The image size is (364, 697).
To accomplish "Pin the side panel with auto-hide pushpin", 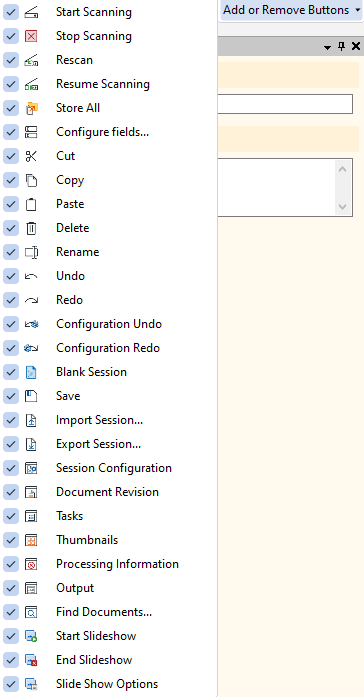I will click(342, 46).
